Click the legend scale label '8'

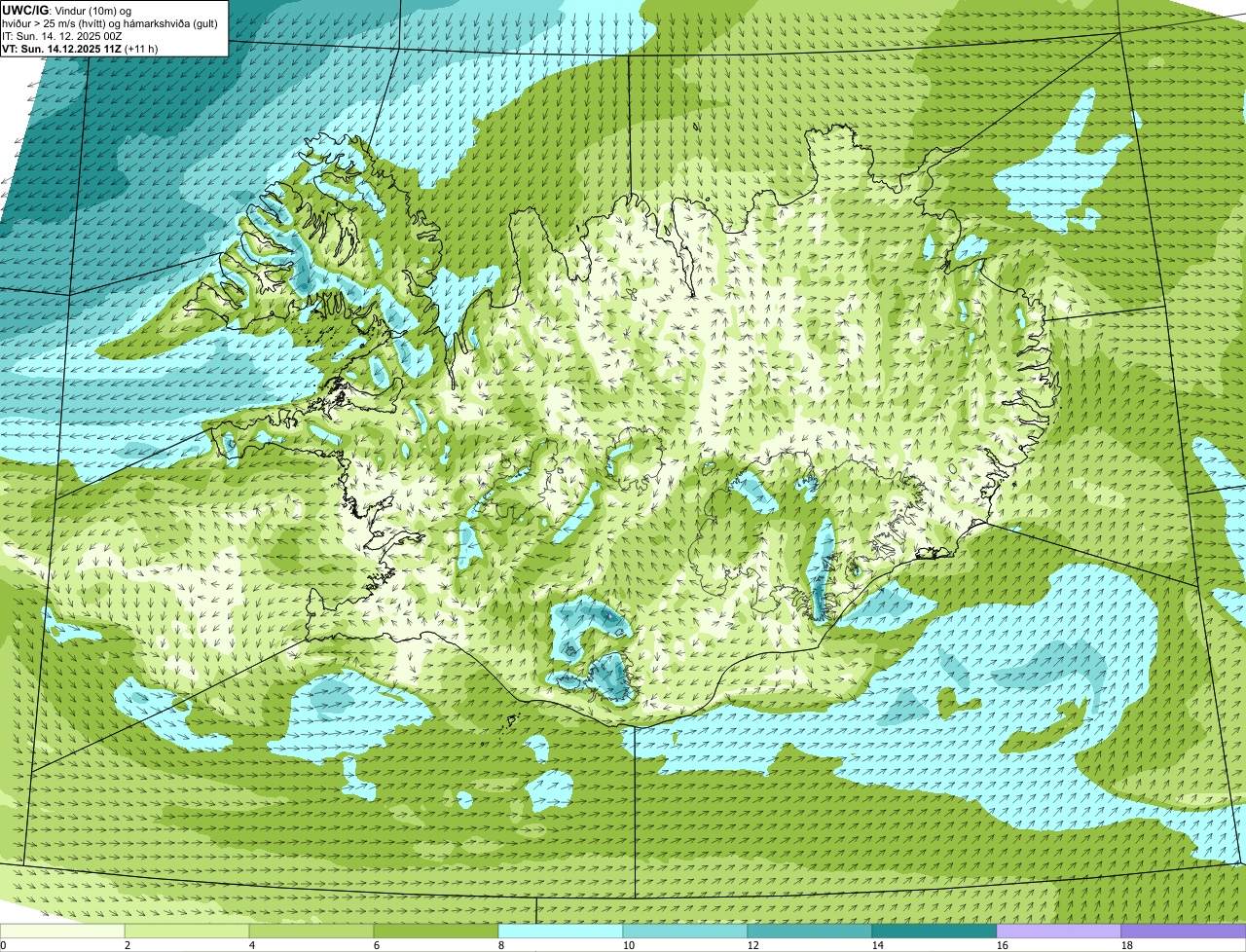(501, 945)
